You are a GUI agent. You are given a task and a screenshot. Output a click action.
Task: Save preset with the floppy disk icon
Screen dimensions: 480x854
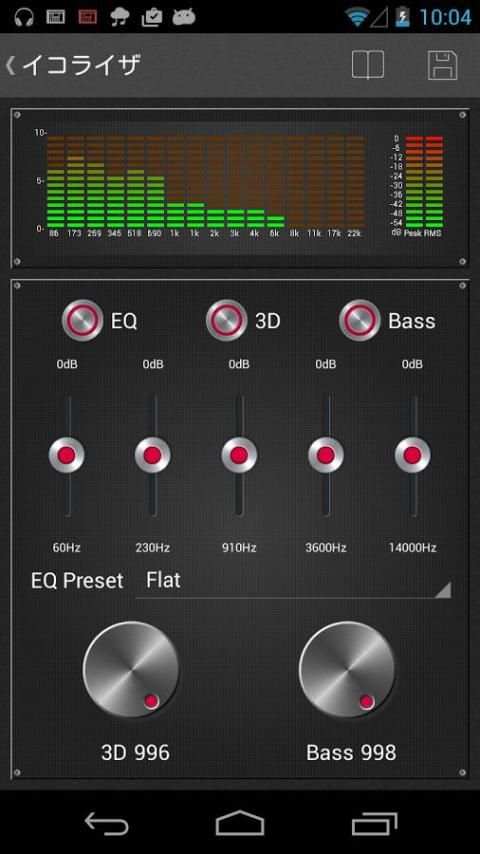point(442,65)
